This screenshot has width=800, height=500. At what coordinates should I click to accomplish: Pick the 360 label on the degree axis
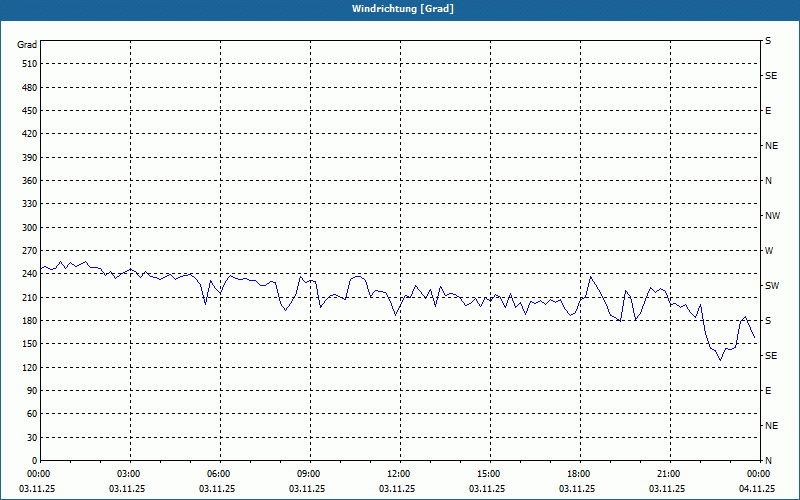[30, 181]
